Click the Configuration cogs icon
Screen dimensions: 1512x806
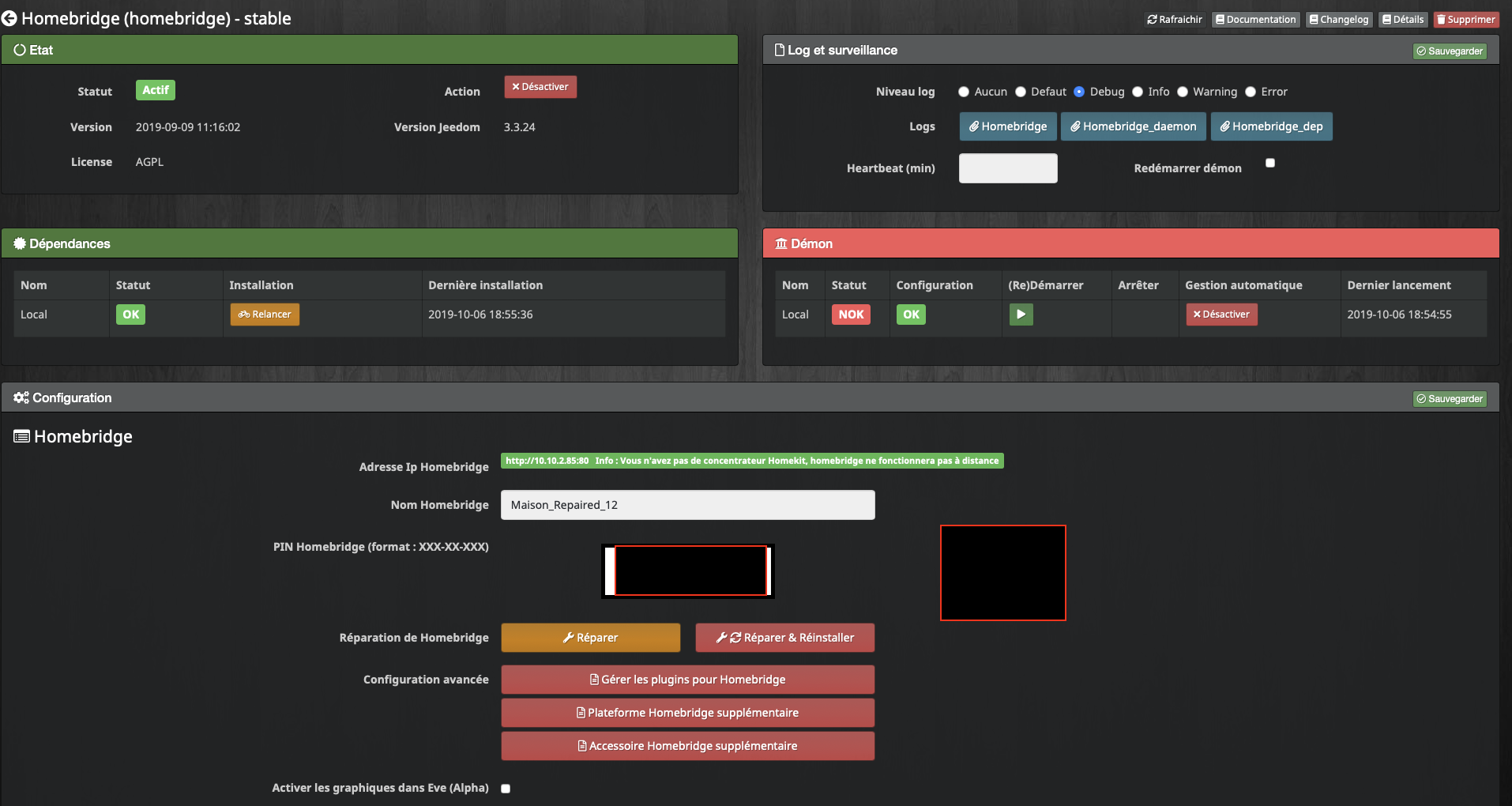pyautogui.click(x=21, y=397)
